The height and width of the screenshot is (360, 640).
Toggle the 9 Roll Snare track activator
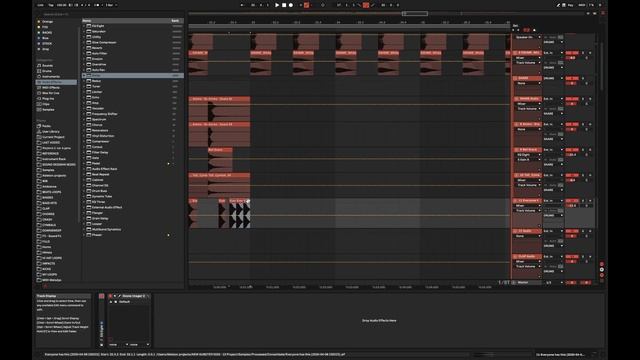click(572, 150)
